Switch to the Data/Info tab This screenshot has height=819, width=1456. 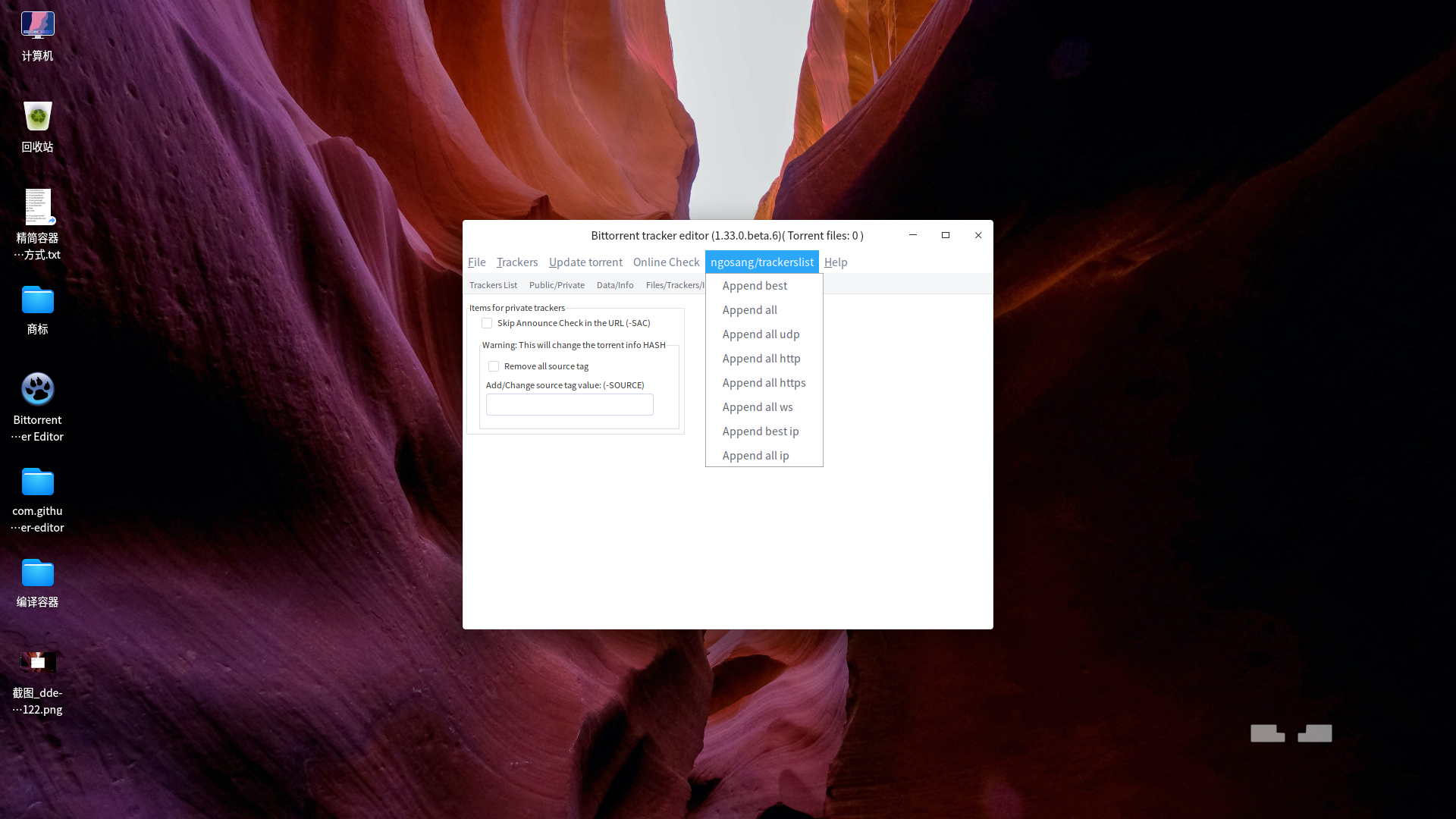[x=614, y=285]
